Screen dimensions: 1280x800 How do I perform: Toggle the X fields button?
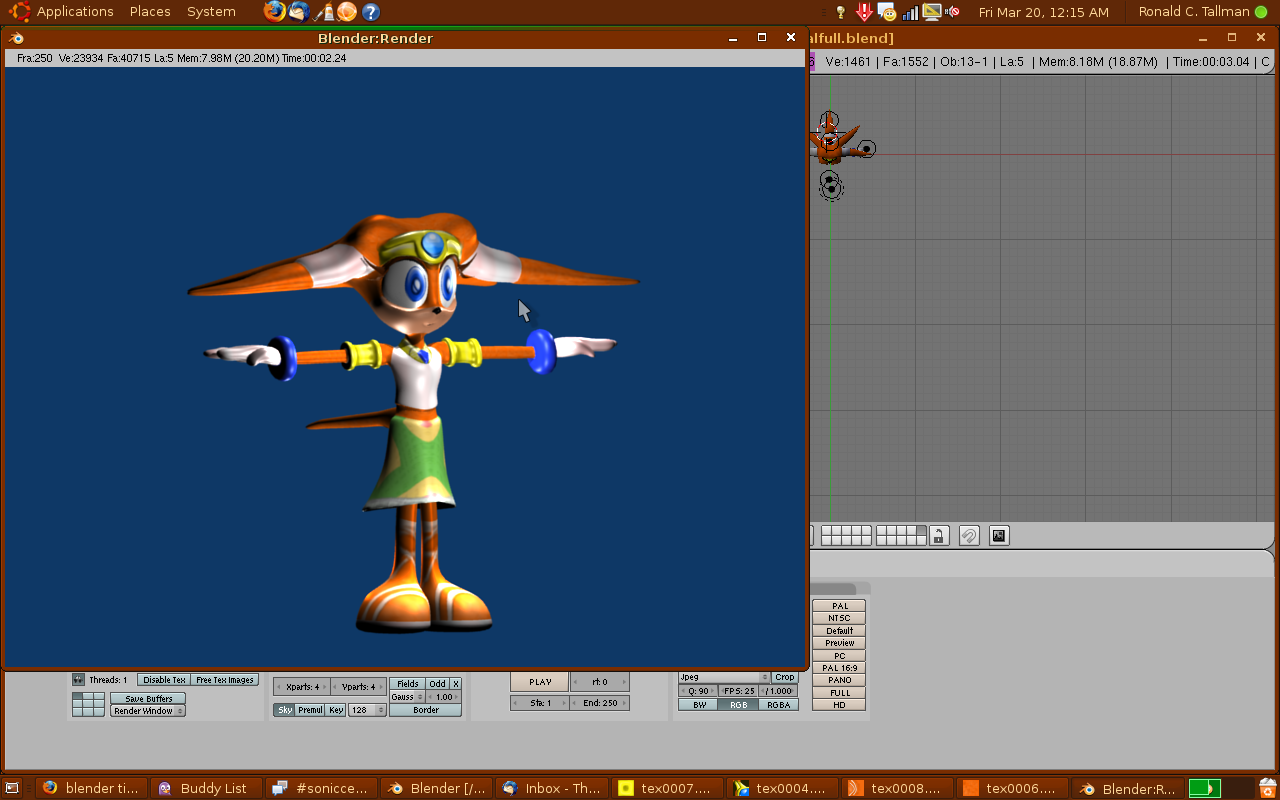click(455, 684)
